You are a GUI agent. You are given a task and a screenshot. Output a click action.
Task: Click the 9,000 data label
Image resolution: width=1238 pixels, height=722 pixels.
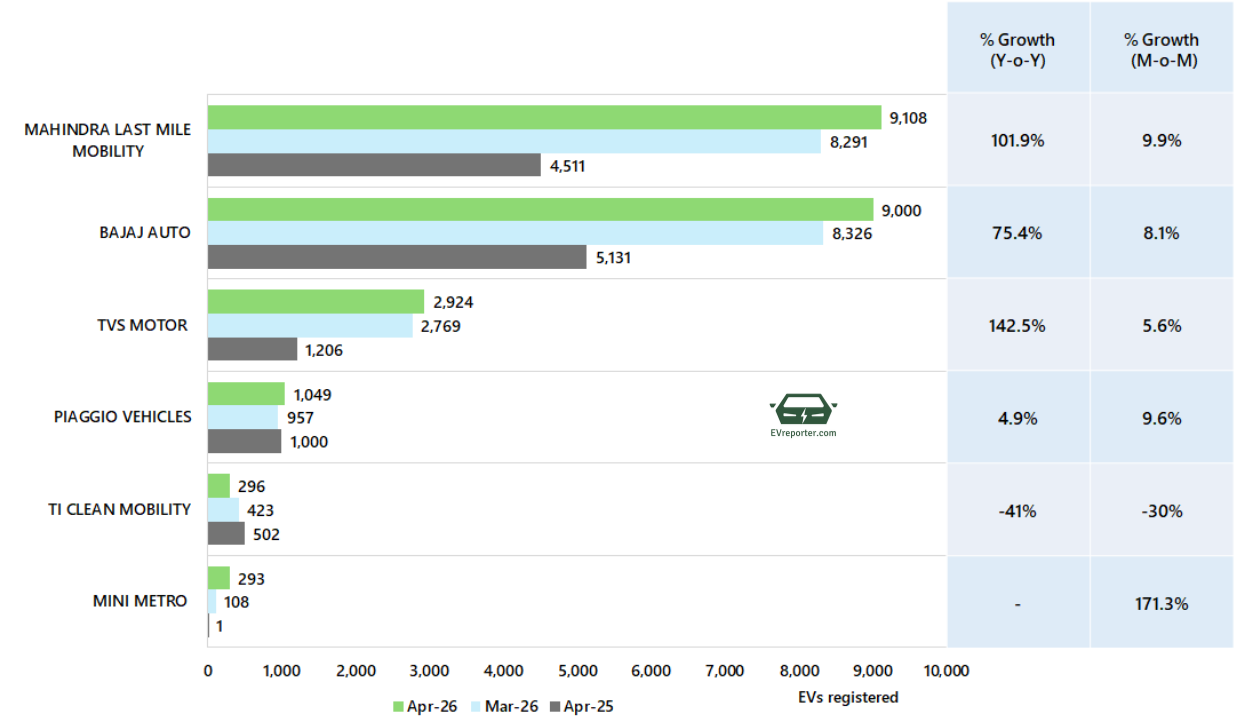(901, 210)
